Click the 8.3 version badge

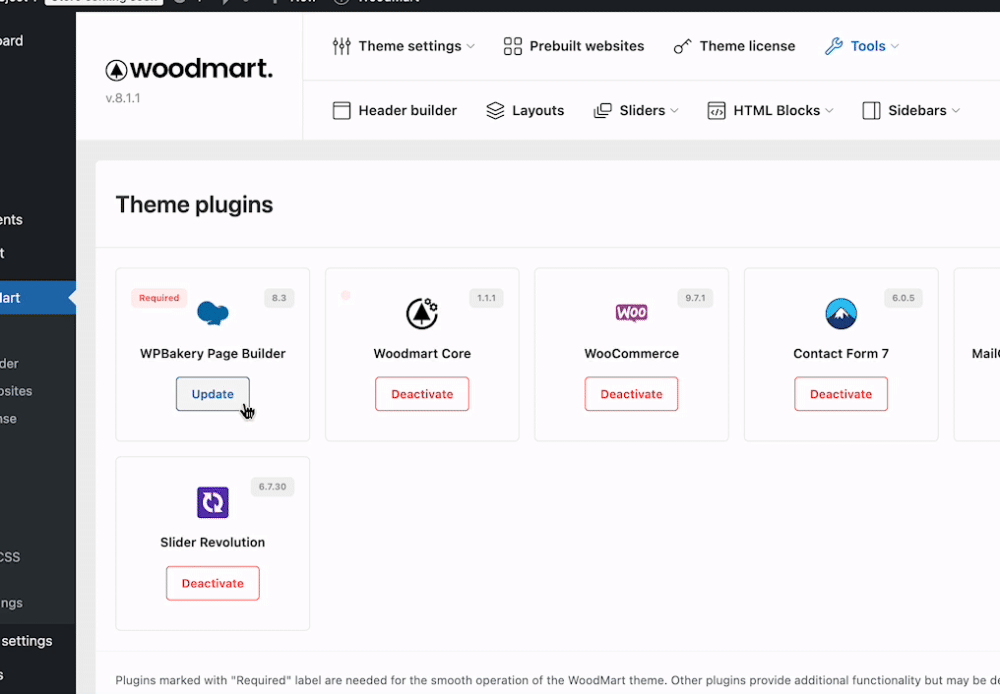tap(279, 298)
